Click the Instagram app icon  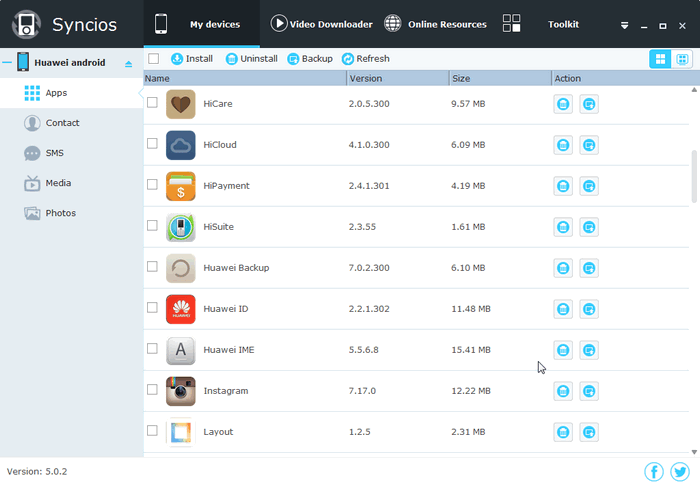click(181, 391)
